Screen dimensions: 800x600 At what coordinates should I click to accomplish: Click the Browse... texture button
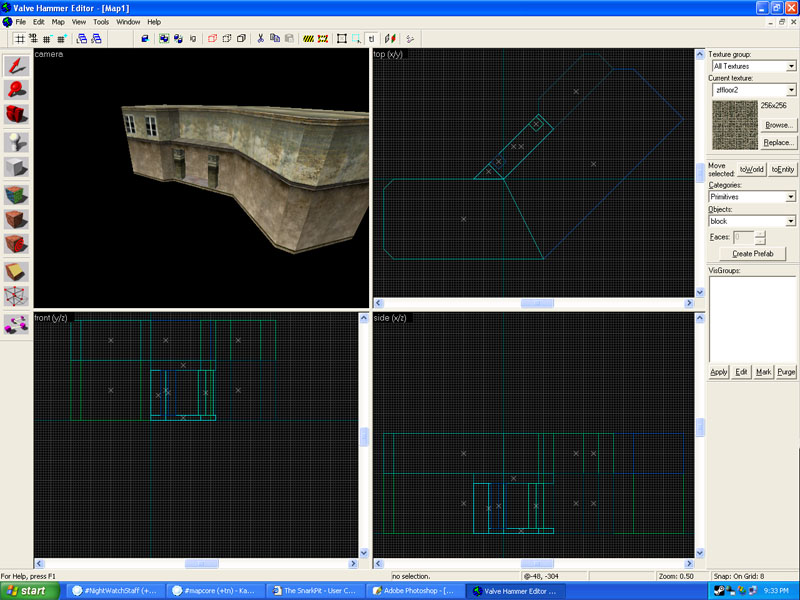click(x=778, y=125)
